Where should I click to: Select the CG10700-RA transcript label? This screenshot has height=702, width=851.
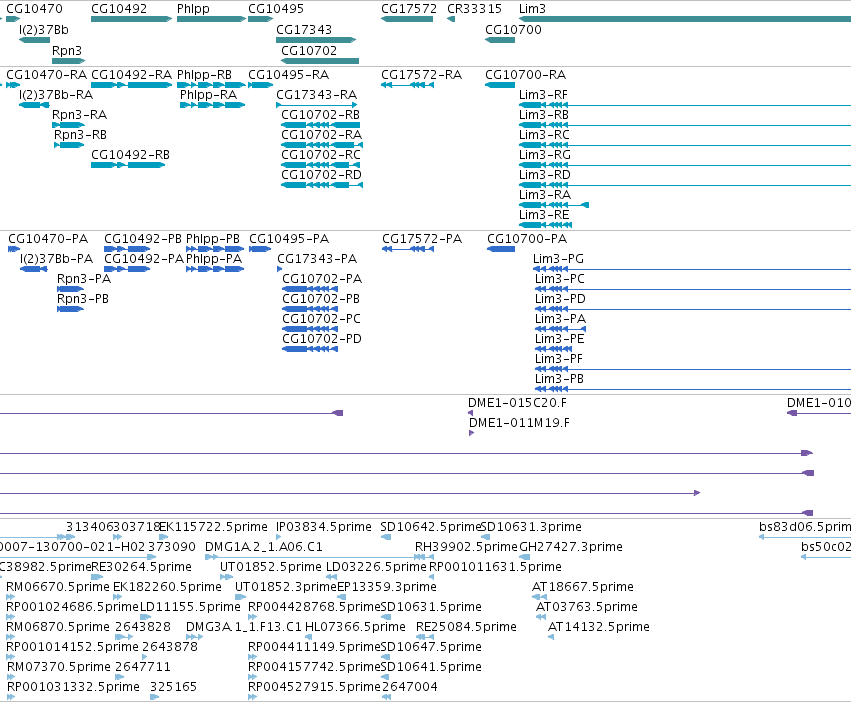525,74
